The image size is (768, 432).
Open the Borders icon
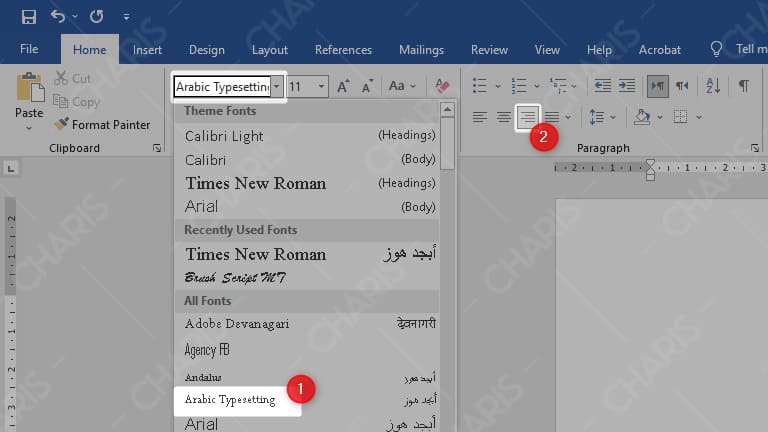tap(680, 117)
